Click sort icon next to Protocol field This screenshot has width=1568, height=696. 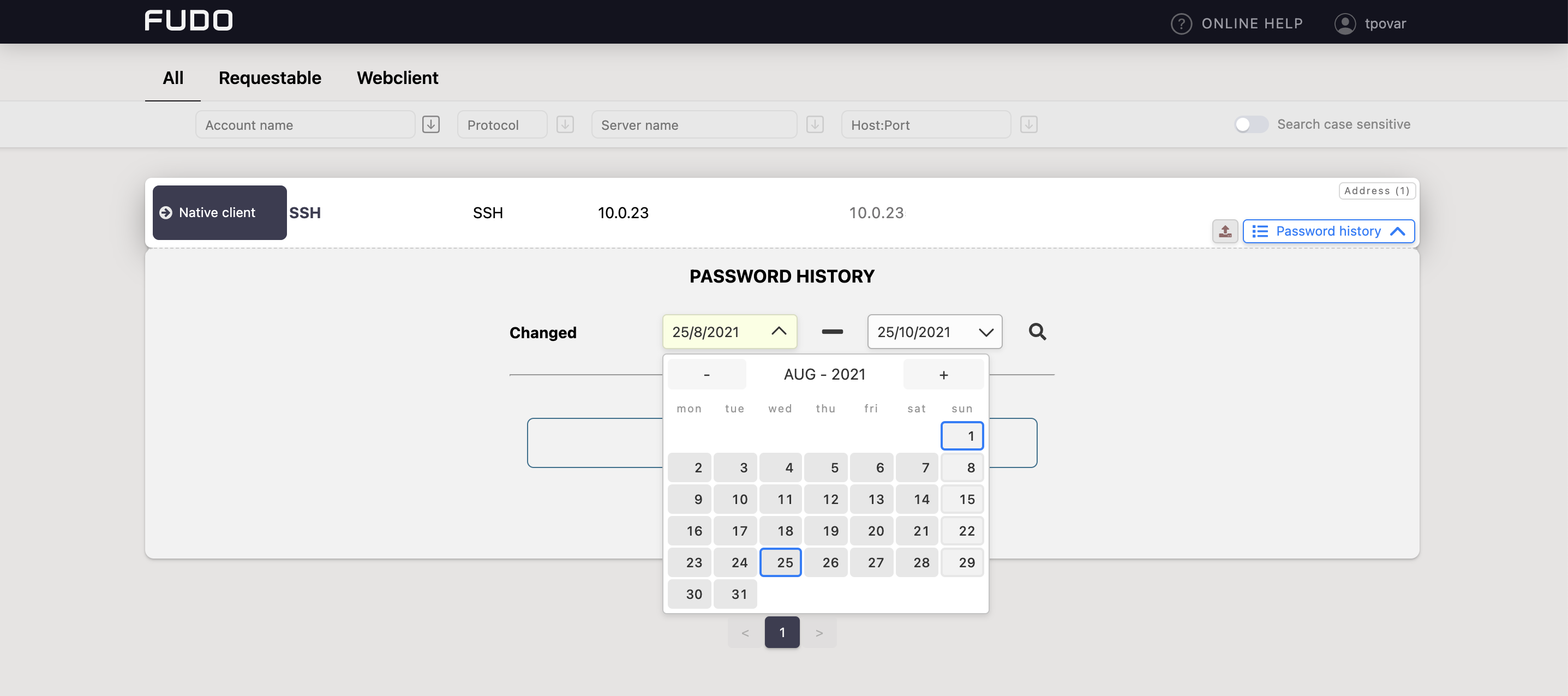[565, 125]
